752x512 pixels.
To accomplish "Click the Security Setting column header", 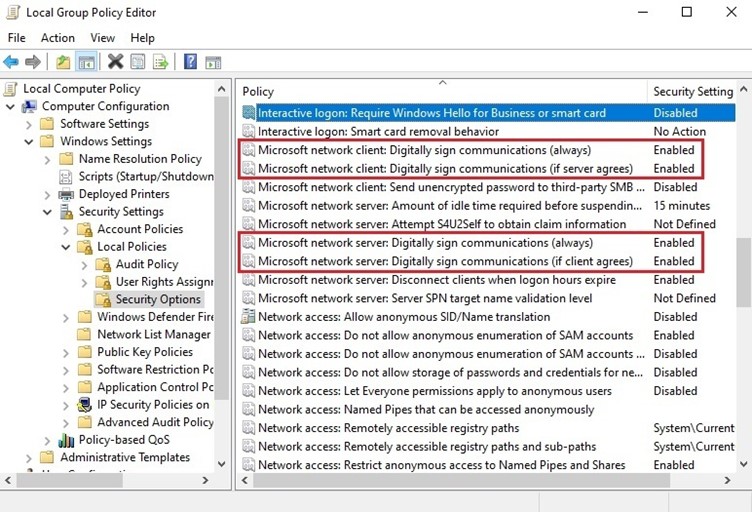I will click(692, 91).
